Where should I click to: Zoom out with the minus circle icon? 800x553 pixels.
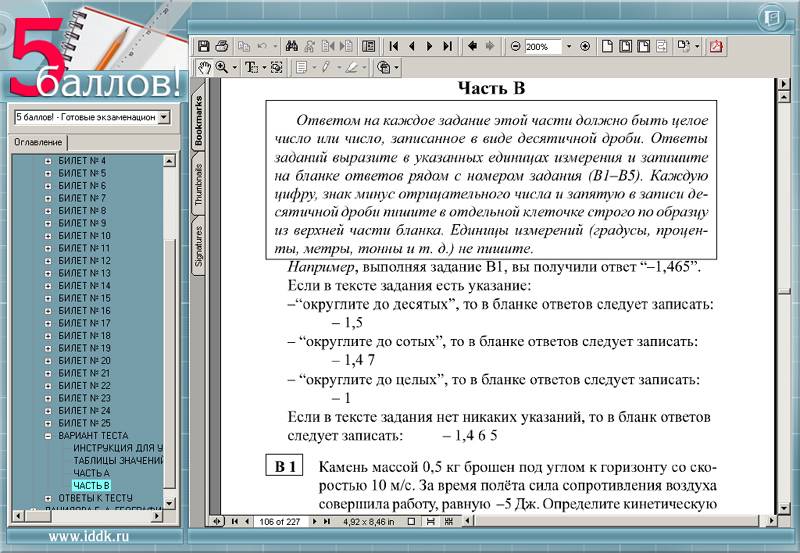[515, 46]
